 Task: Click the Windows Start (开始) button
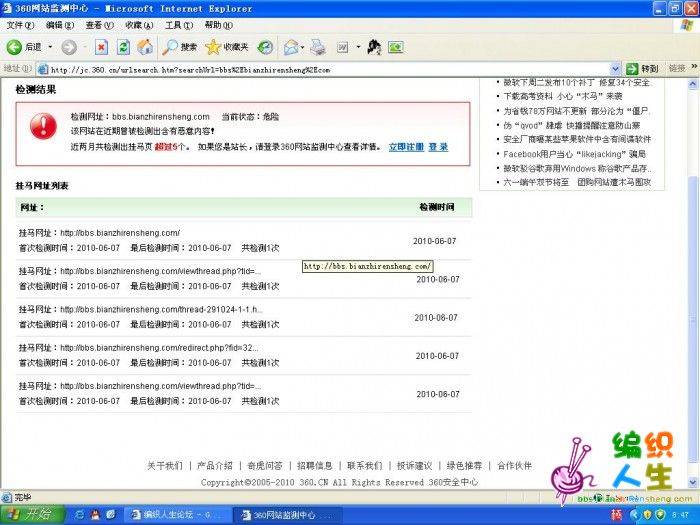[x=31, y=514]
